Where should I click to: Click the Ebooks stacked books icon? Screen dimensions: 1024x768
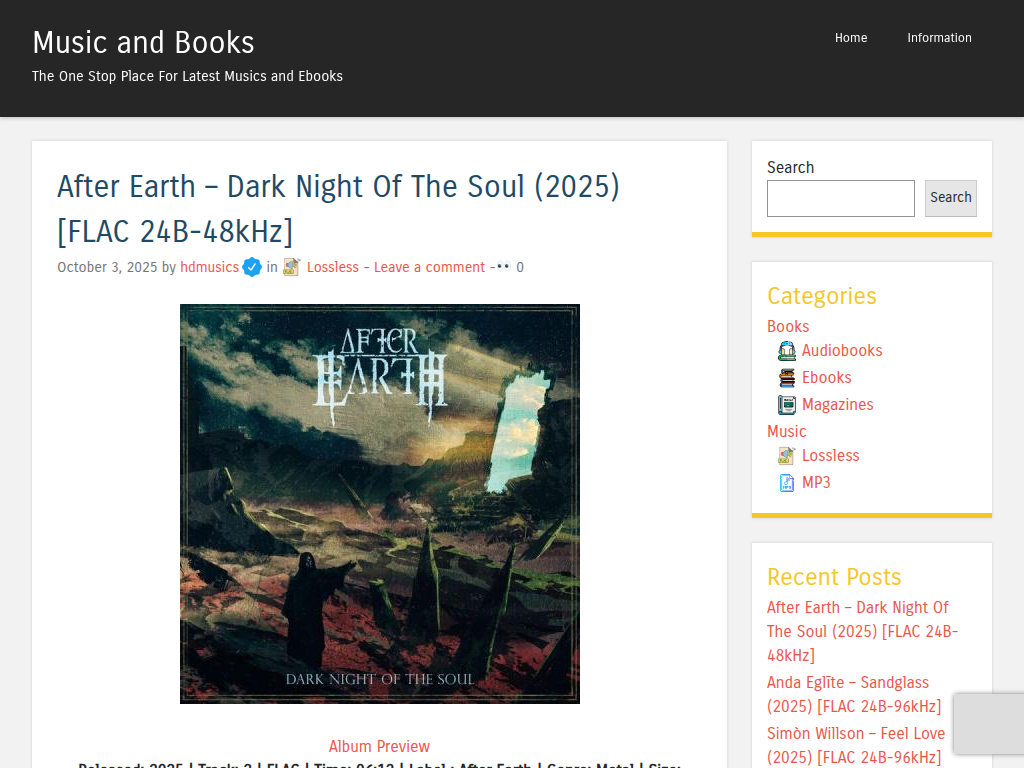[x=787, y=377]
